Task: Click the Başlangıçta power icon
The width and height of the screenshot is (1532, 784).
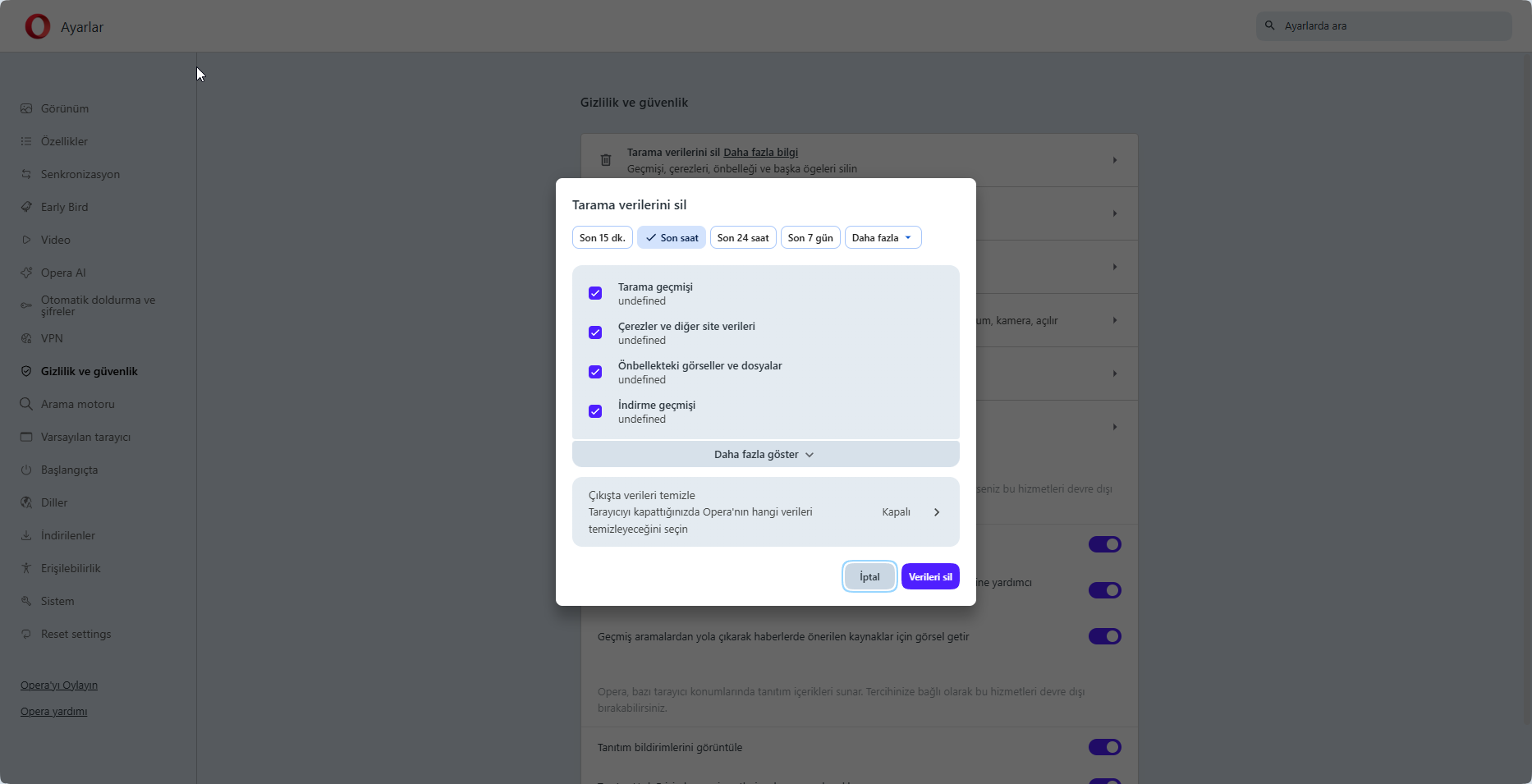Action: (x=26, y=470)
